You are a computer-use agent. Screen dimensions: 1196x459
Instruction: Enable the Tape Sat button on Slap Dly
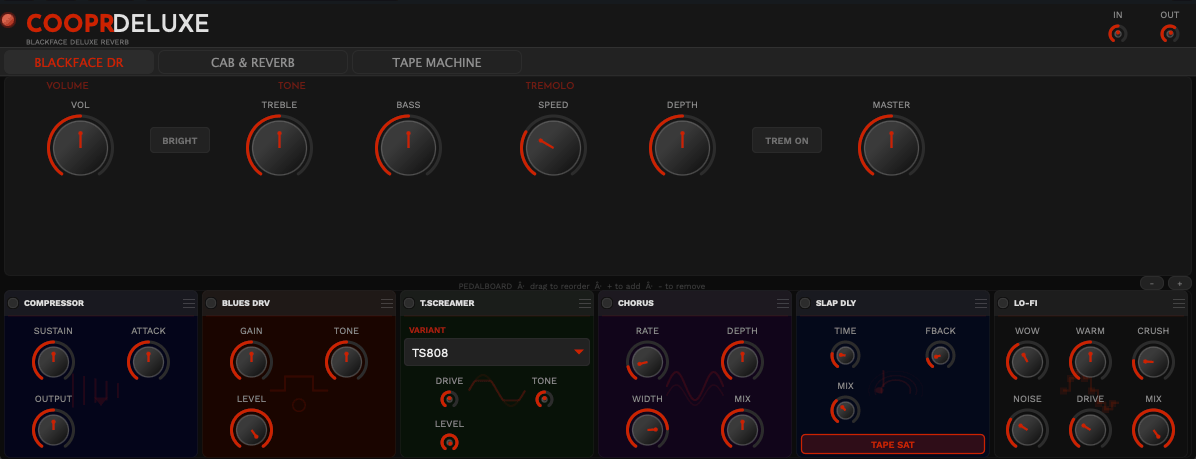pyautogui.click(x=892, y=445)
